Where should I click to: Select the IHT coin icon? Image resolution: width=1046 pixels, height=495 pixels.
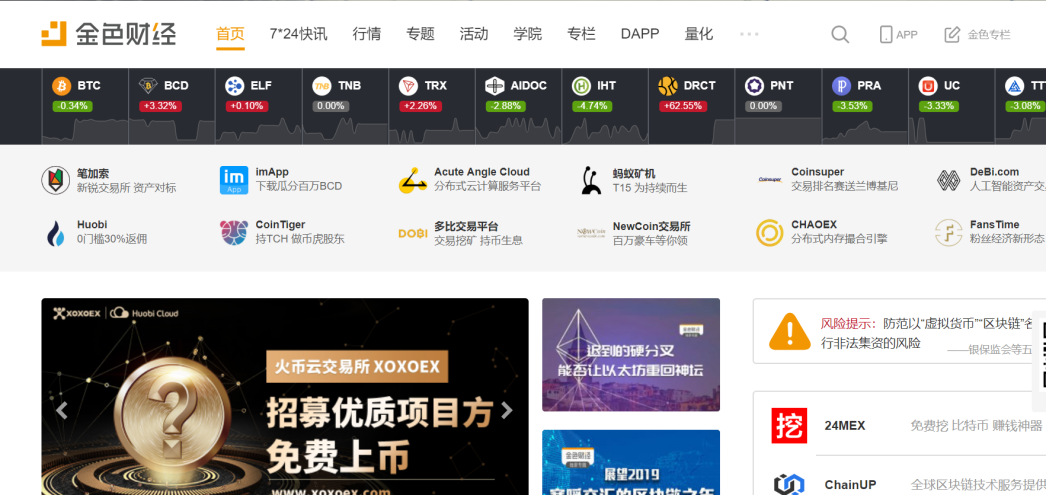(581, 85)
